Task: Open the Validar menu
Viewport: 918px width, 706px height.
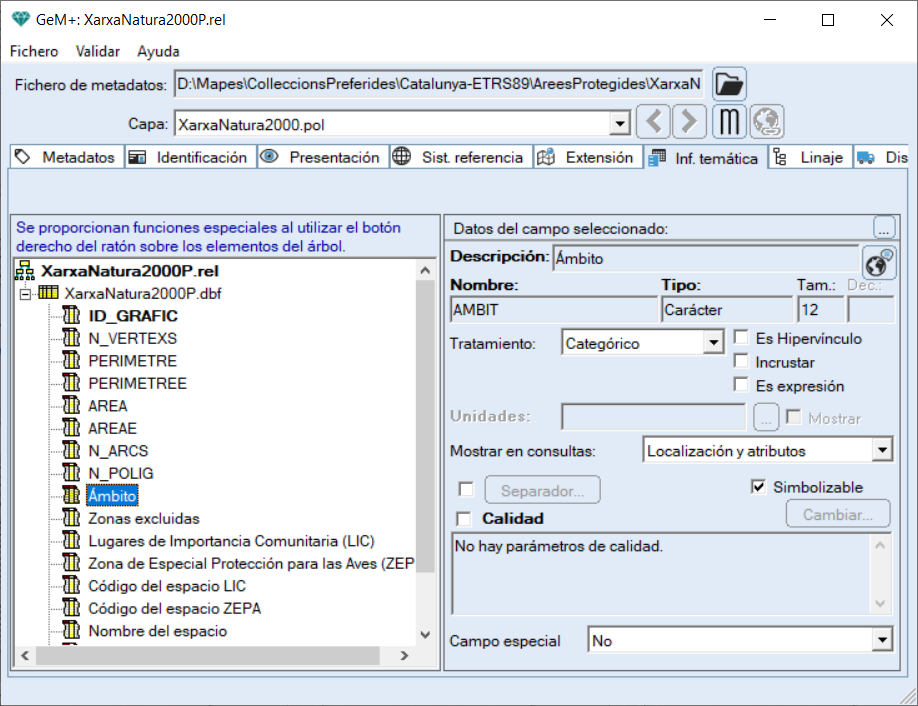Action: coord(97,51)
